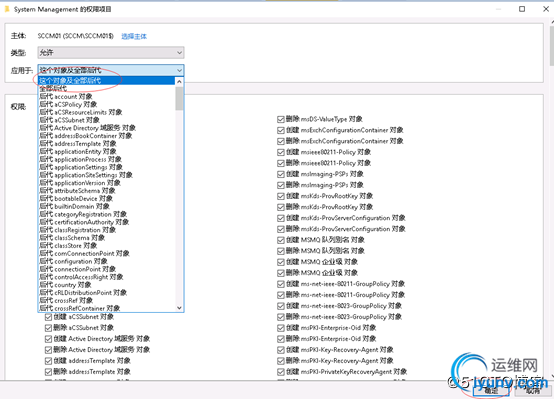
Task: Uncheck 创建 aCSSubnet 对象 checkbox
Action: coord(48,317)
